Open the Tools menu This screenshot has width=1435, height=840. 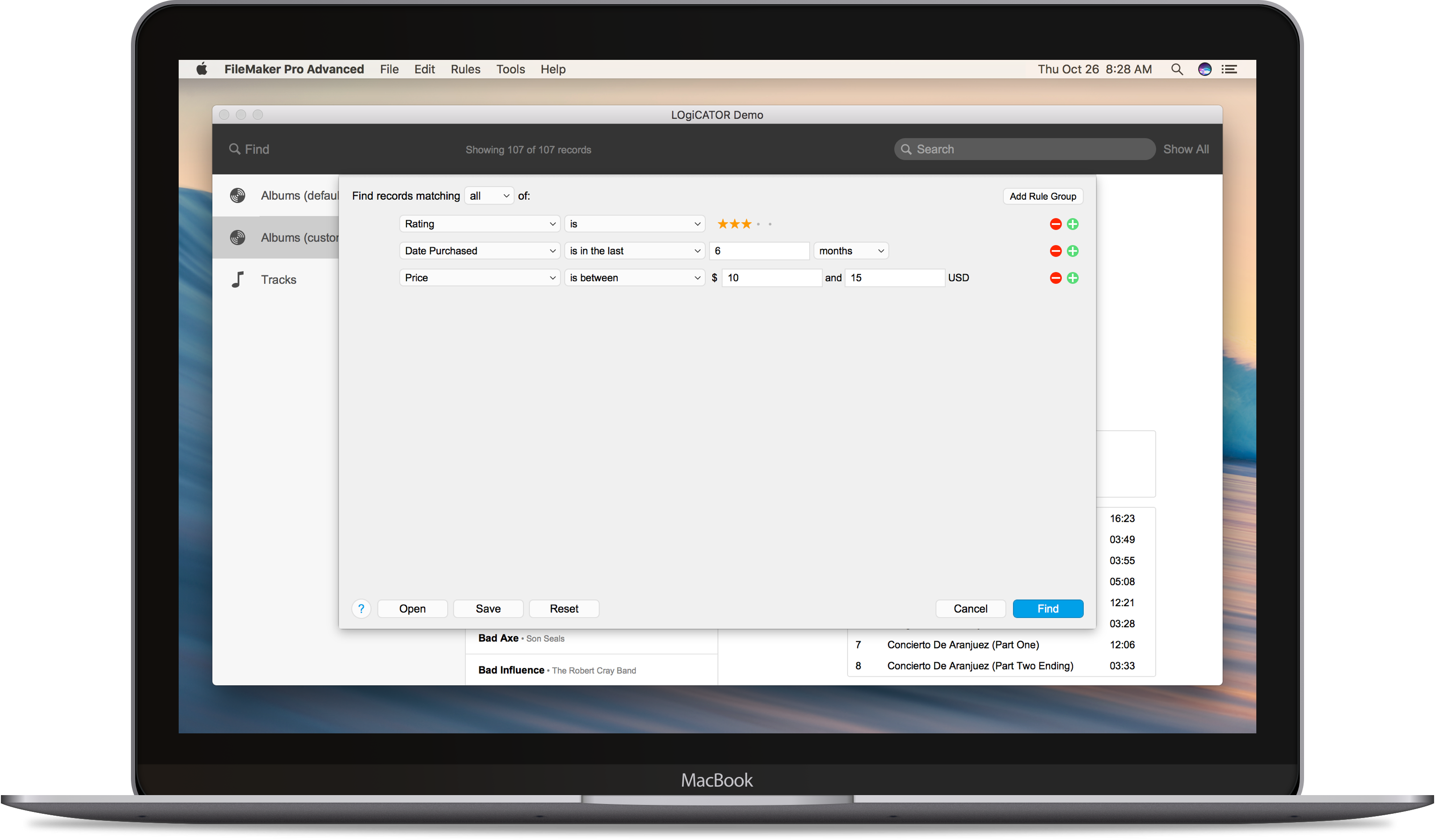pos(510,69)
